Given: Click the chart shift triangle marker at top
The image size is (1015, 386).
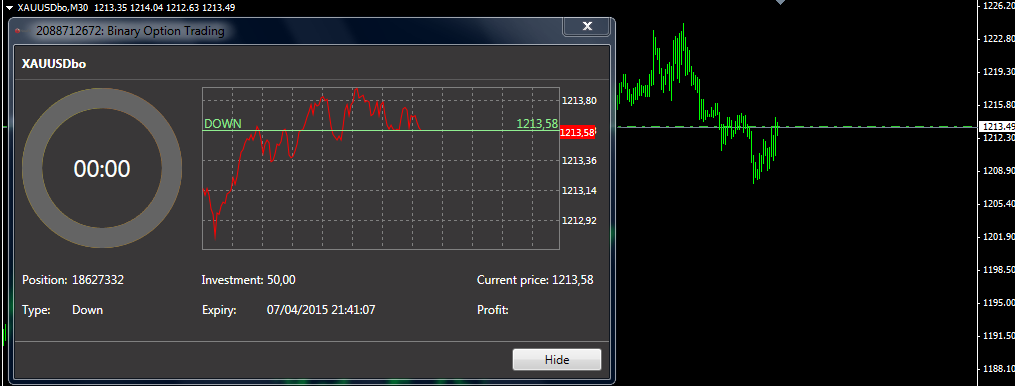Looking at the screenshot, I should tap(781, 3).
